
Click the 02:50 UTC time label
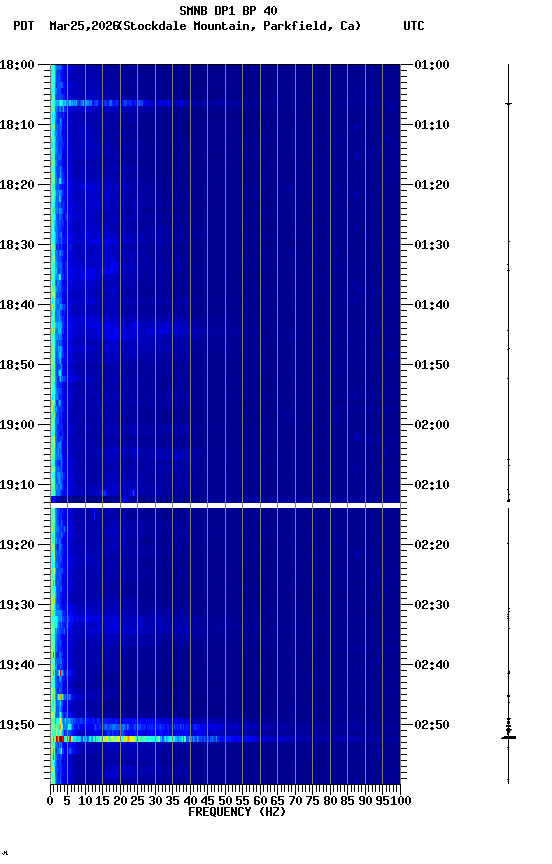[432, 725]
